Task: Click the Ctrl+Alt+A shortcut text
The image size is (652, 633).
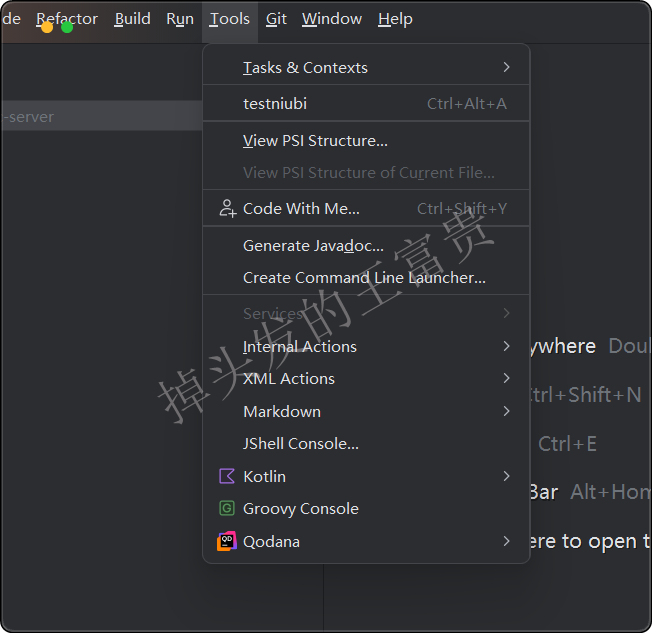Action: [x=467, y=104]
